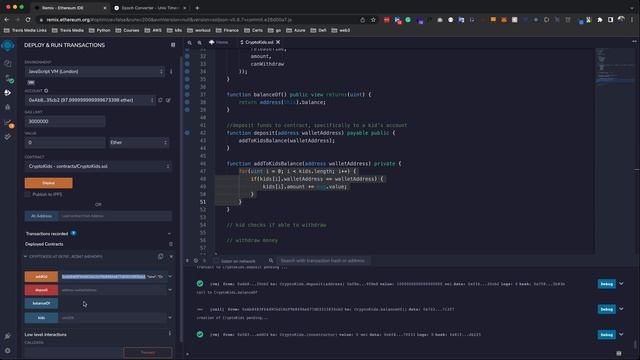Screen dimensions: 640x360
Task: Switch to Epoch Converter browser tab
Action: pos(149,8)
